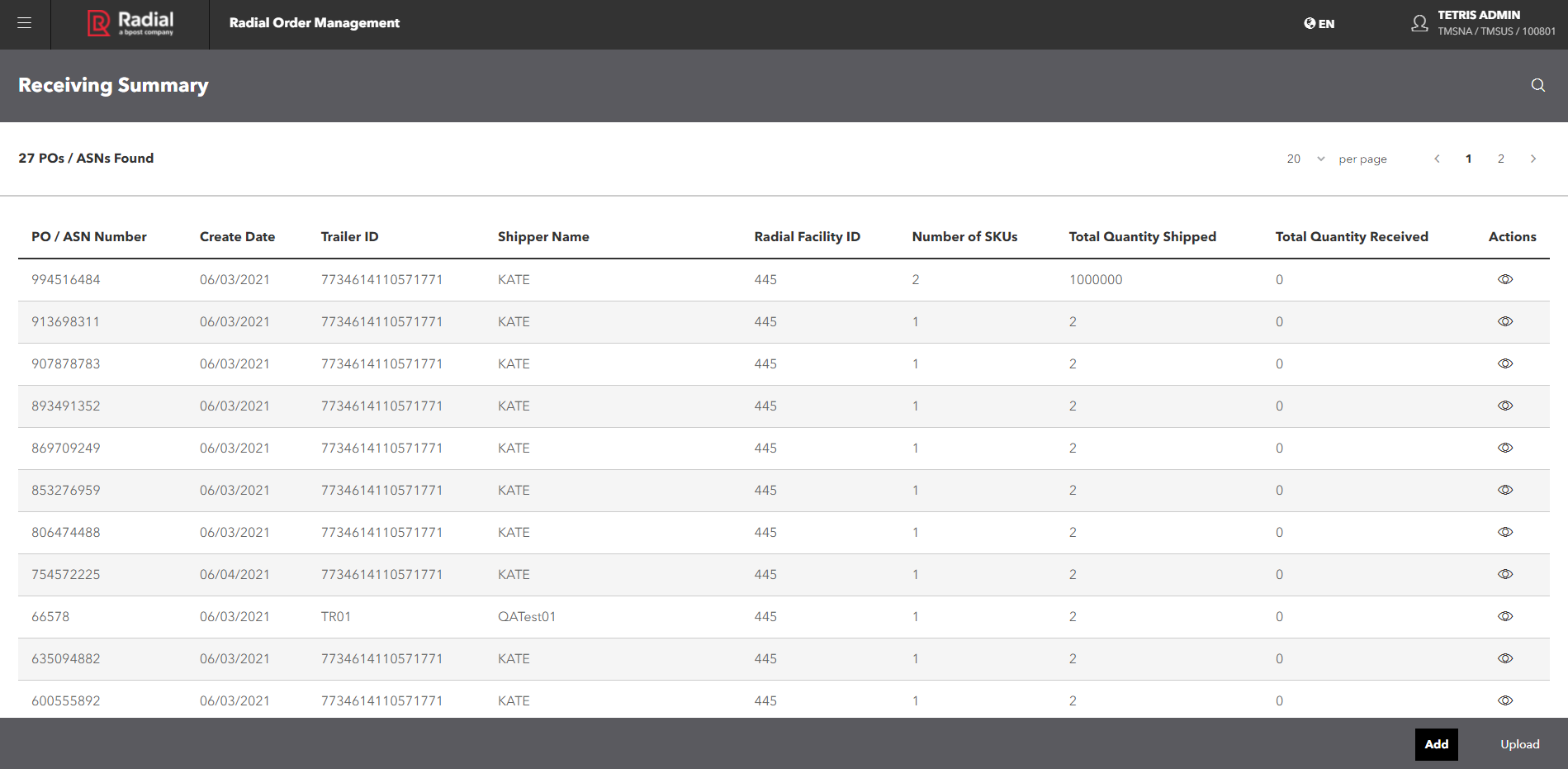The width and height of the screenshot is (1568, 769).
Task: Open PO number 994516484
Action: (65, 279)
